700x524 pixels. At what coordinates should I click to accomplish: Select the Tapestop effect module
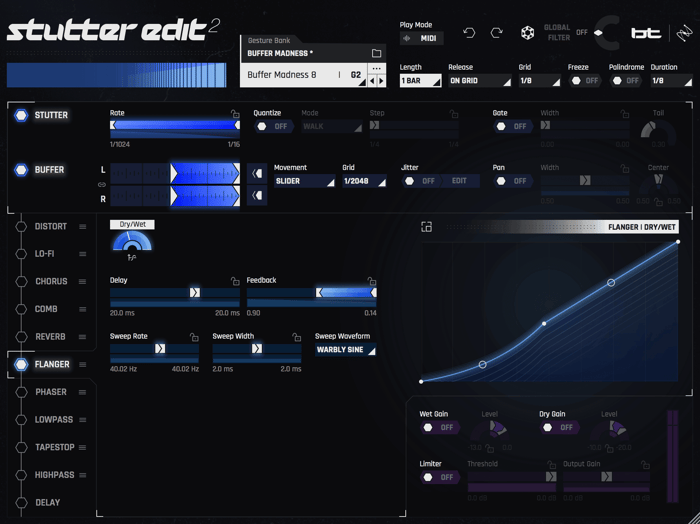[54, 447]
